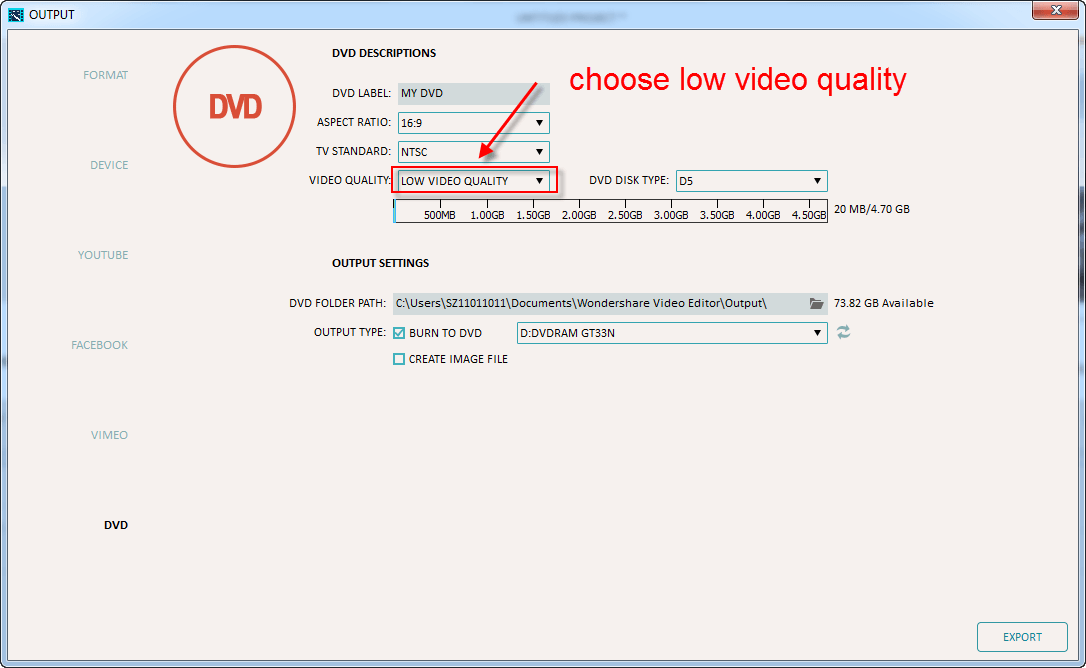Click the DVD DESCRIPTIONS heading

[x=384, y=53]
